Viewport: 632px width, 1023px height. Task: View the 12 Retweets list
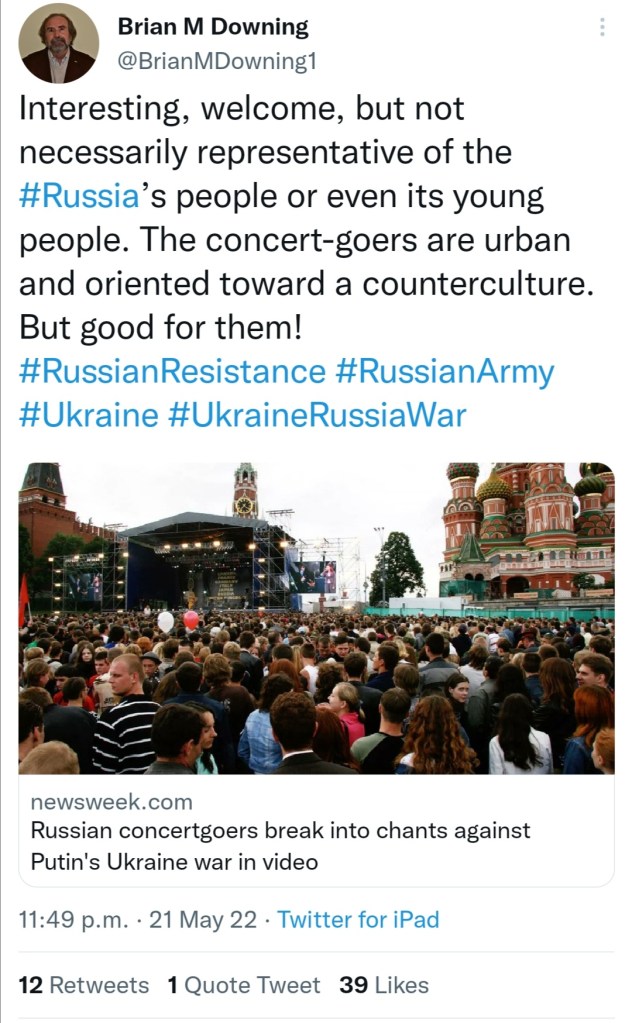pyautogui.click(x=84, y=985)
